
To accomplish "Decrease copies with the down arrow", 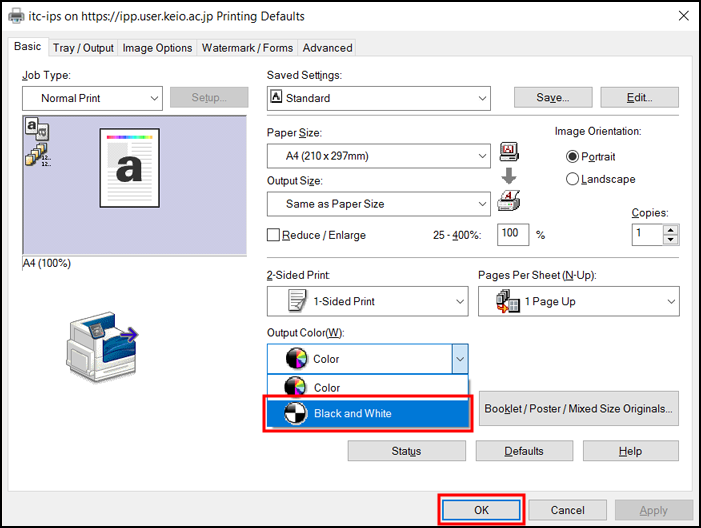I will 671,240.
